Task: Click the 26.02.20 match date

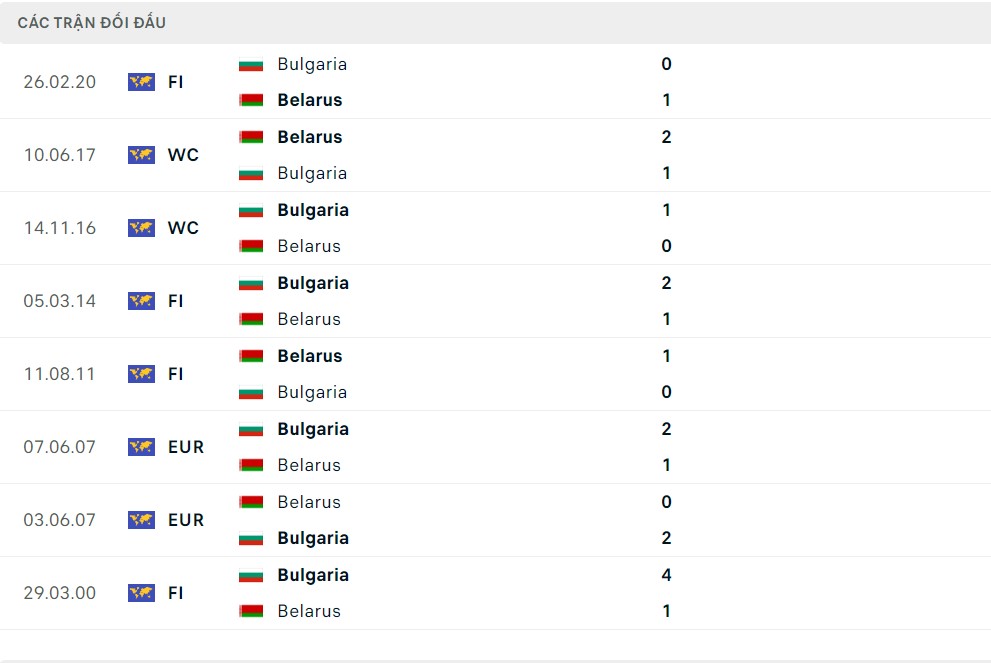Action: 60,82
